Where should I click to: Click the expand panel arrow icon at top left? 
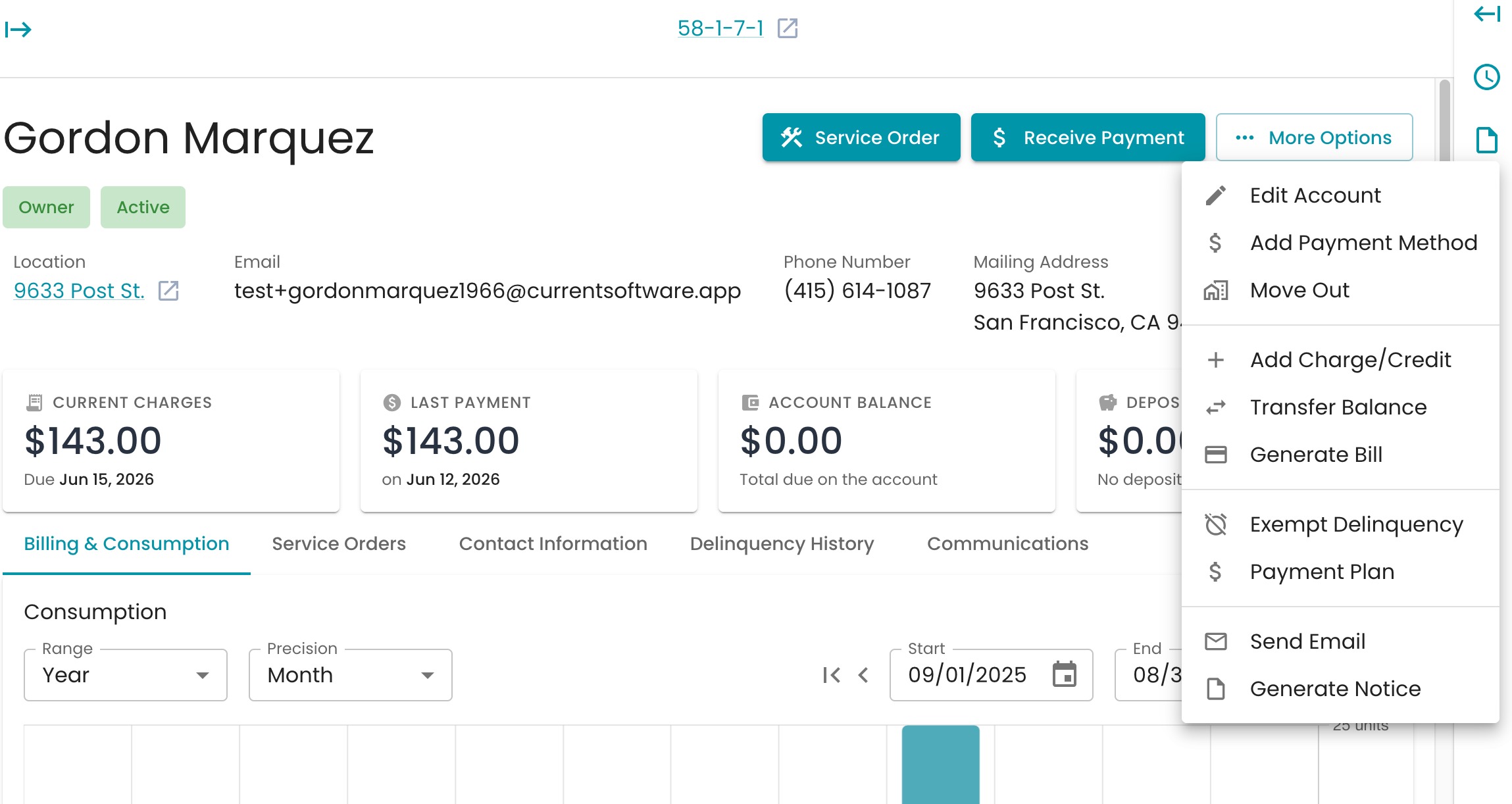18,29
